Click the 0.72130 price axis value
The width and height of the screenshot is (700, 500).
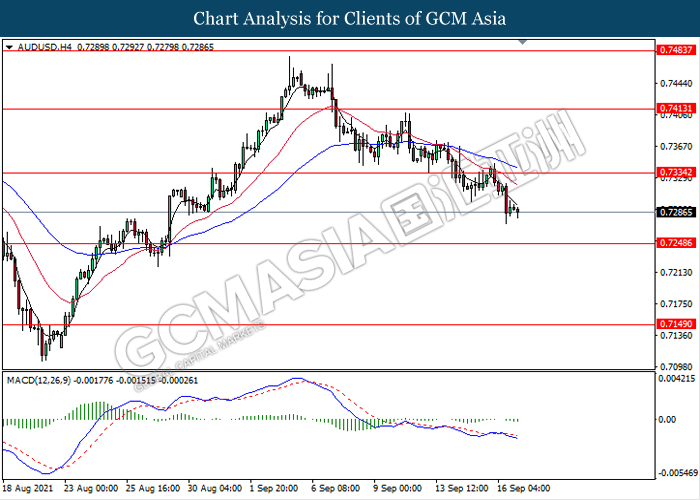pyautogui.click(x=676, y=272)
